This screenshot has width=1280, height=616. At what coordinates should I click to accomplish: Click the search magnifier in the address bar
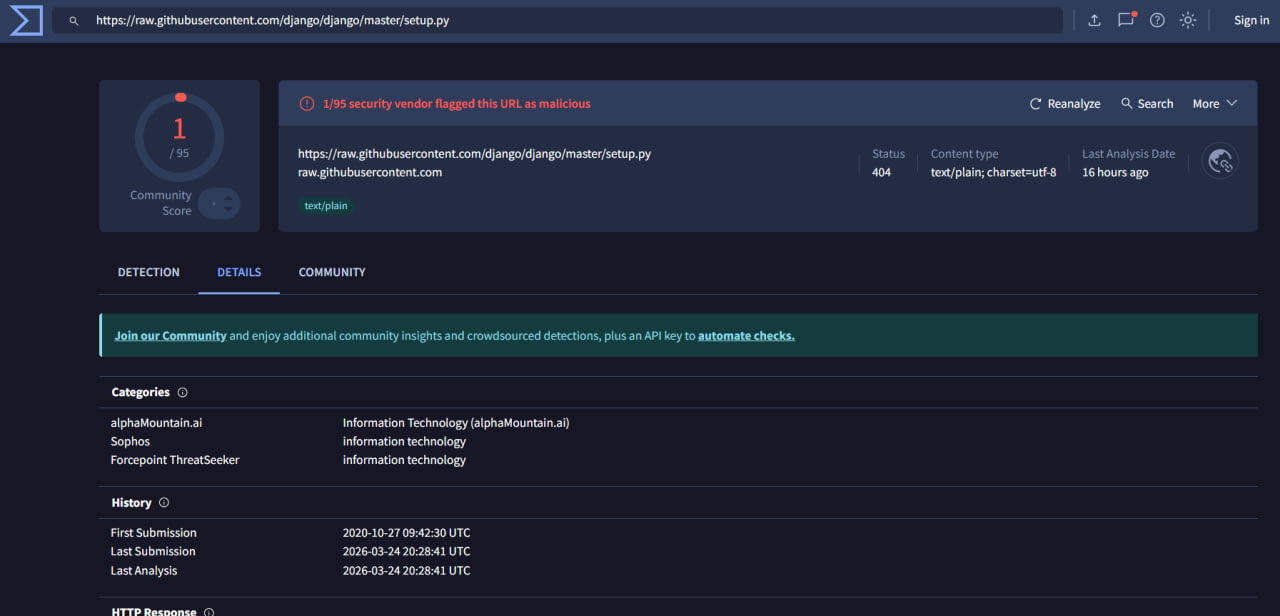coord(73,19)
